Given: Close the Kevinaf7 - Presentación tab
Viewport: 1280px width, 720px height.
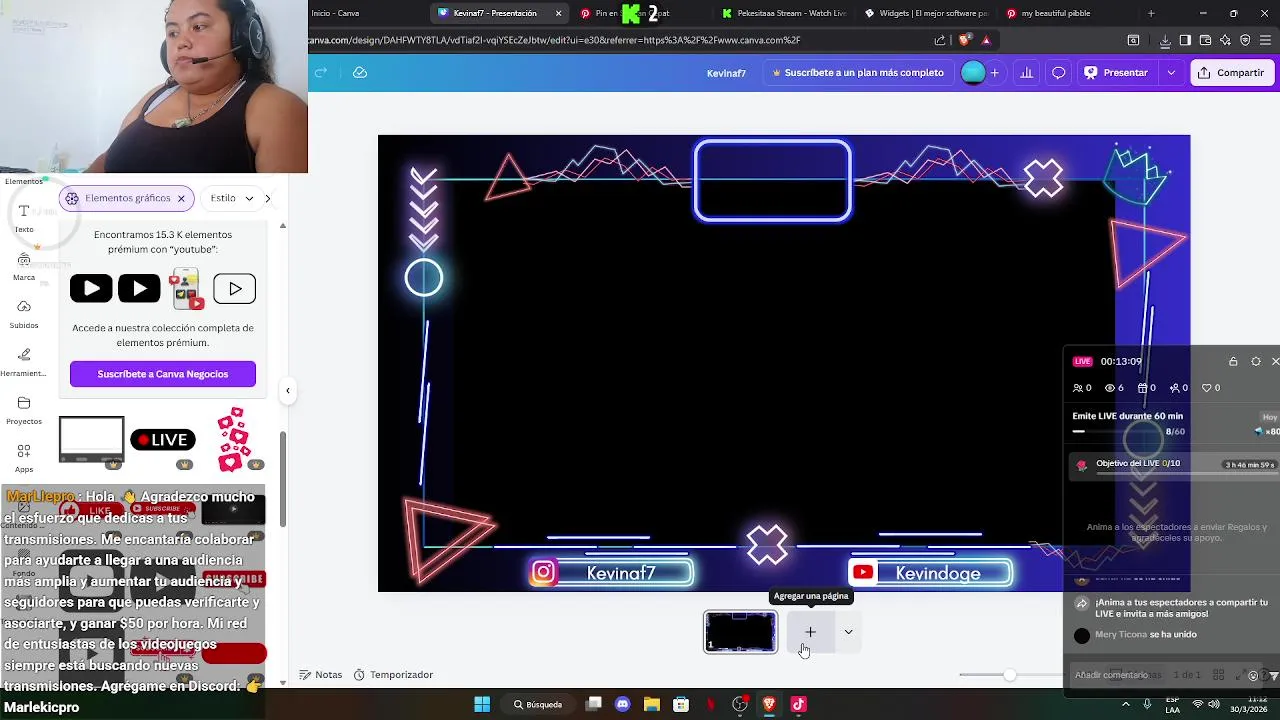Looking at the screenshot, I should coord(558,13).
